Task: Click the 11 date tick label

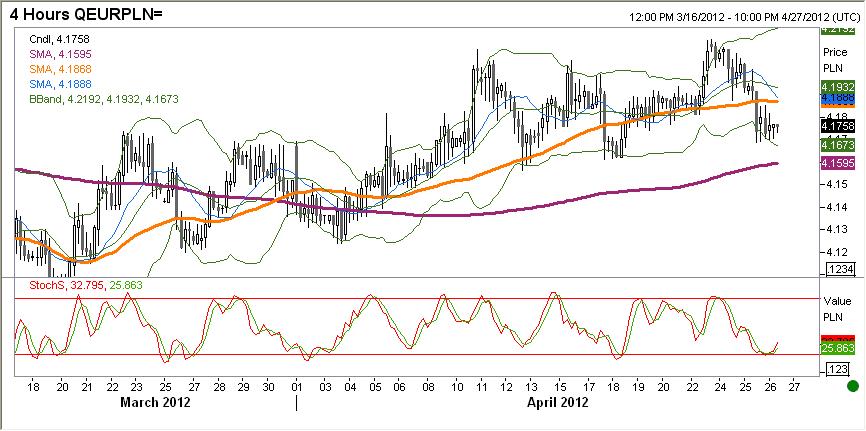Action: pyautogui.click(x=482, y=386)
